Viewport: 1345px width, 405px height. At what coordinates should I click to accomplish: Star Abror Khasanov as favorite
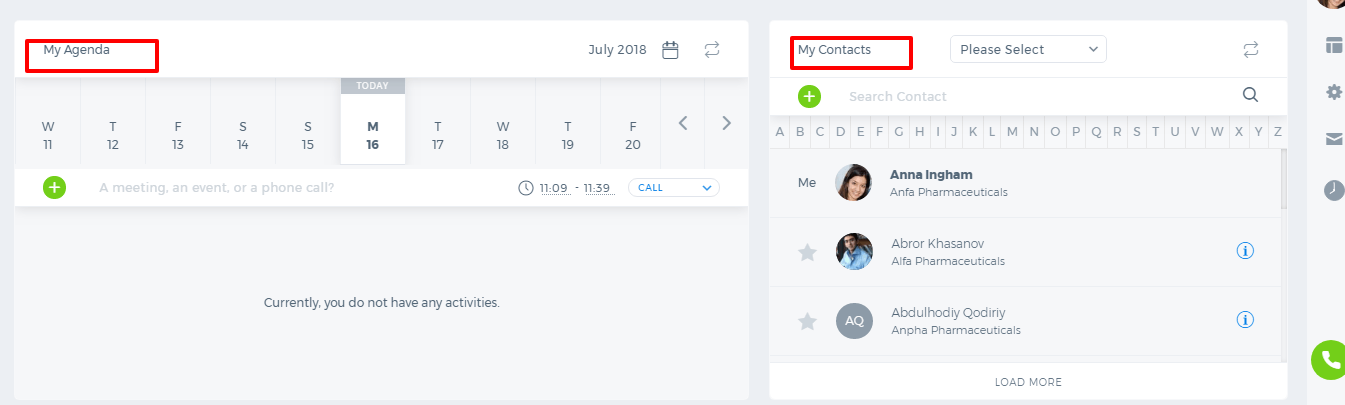click(x=807, y=252)
